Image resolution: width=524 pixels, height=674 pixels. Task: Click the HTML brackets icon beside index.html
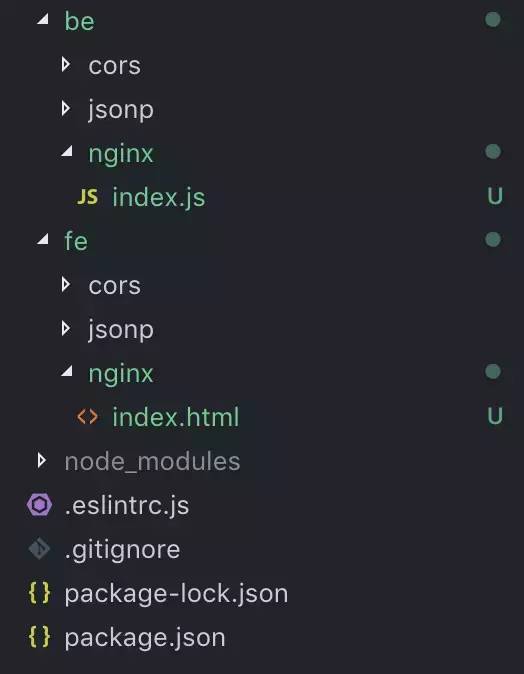87,417
